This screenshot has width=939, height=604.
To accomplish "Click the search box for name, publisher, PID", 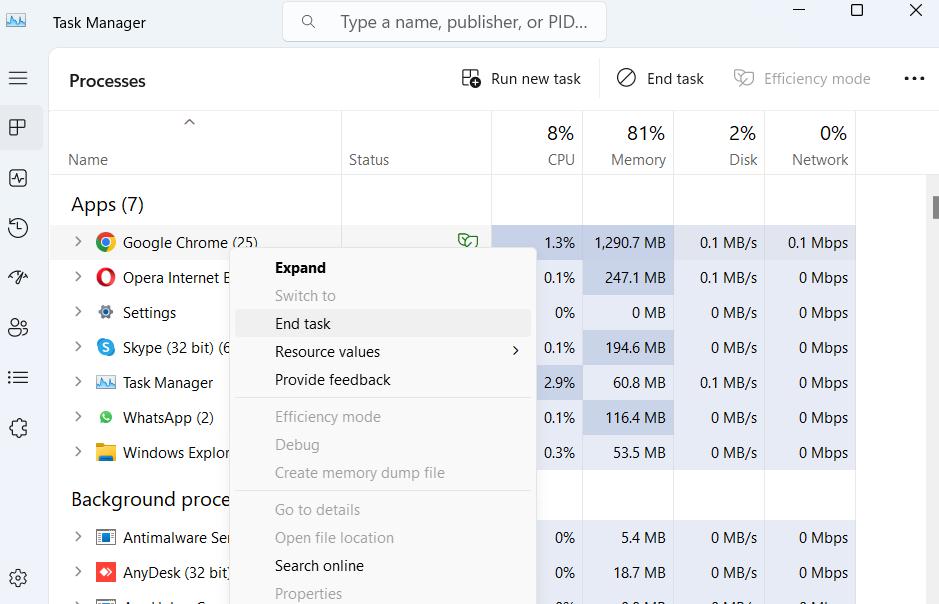I will pos(444,22).
